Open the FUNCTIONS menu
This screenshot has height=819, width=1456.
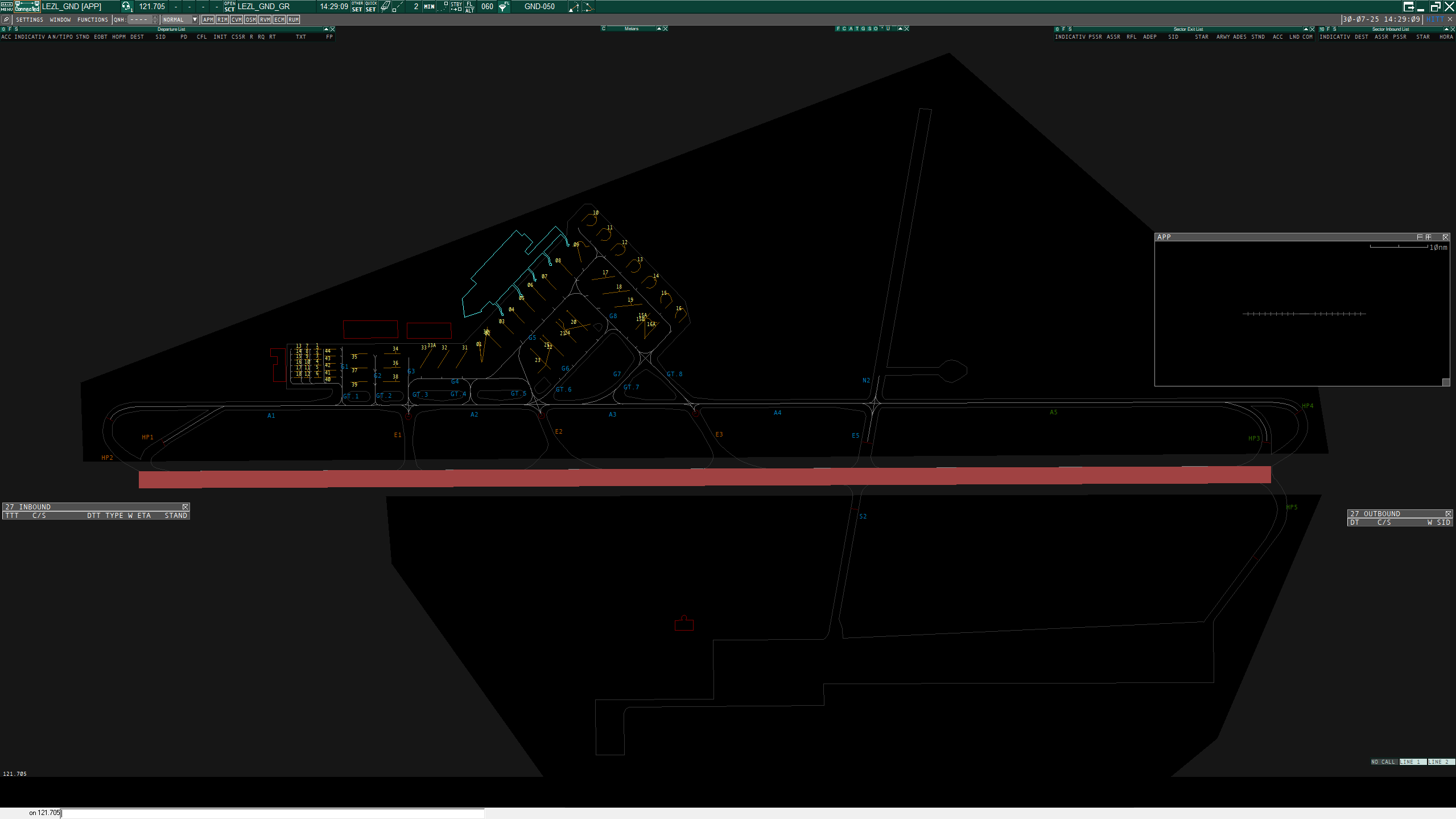(x=93, y=19)
